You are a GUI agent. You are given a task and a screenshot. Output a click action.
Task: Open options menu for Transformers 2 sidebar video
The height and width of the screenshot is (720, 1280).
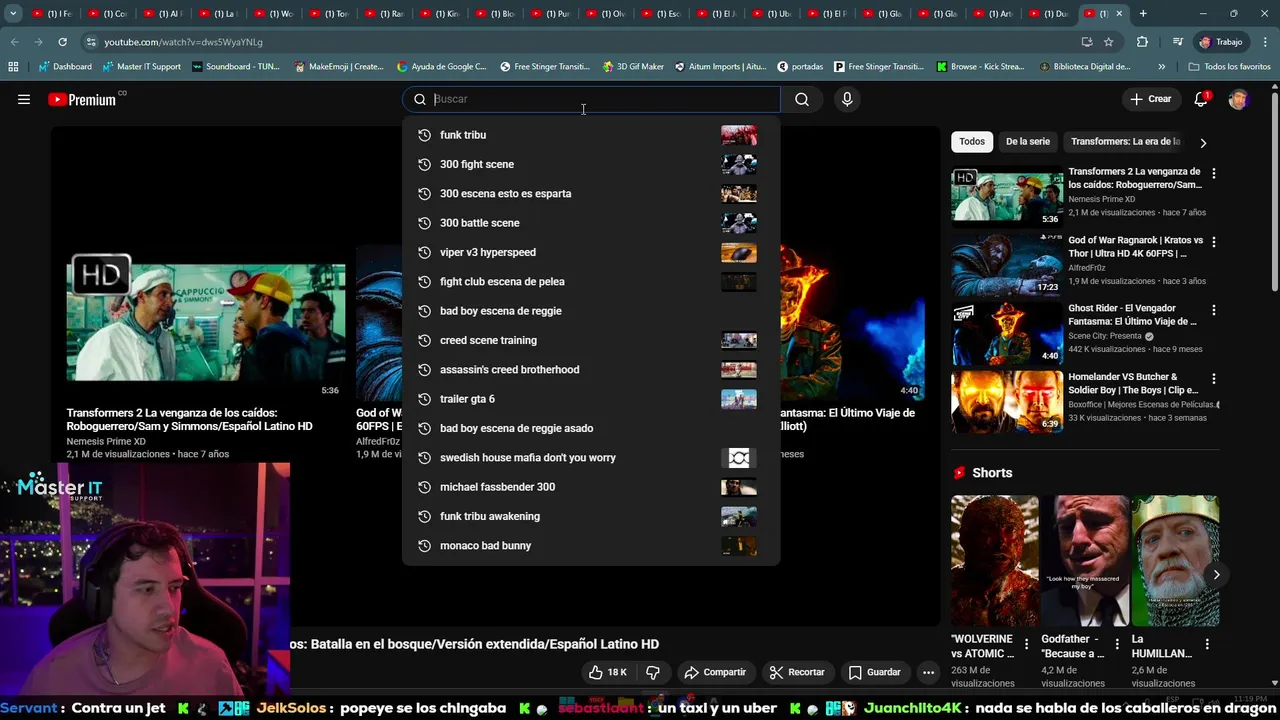tap(1214, 174)
